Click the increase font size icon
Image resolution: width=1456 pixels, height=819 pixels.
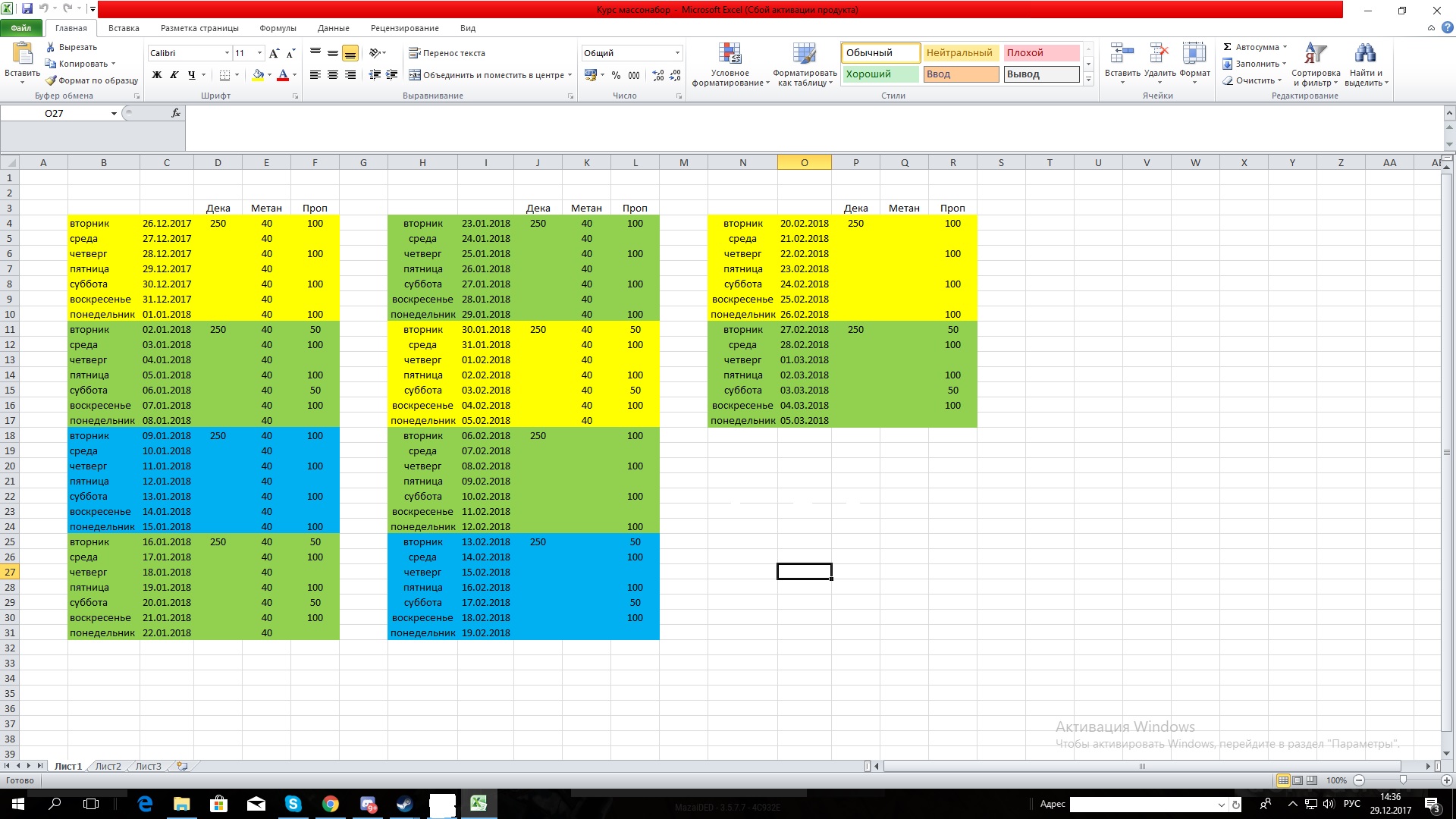click(274, 53)
